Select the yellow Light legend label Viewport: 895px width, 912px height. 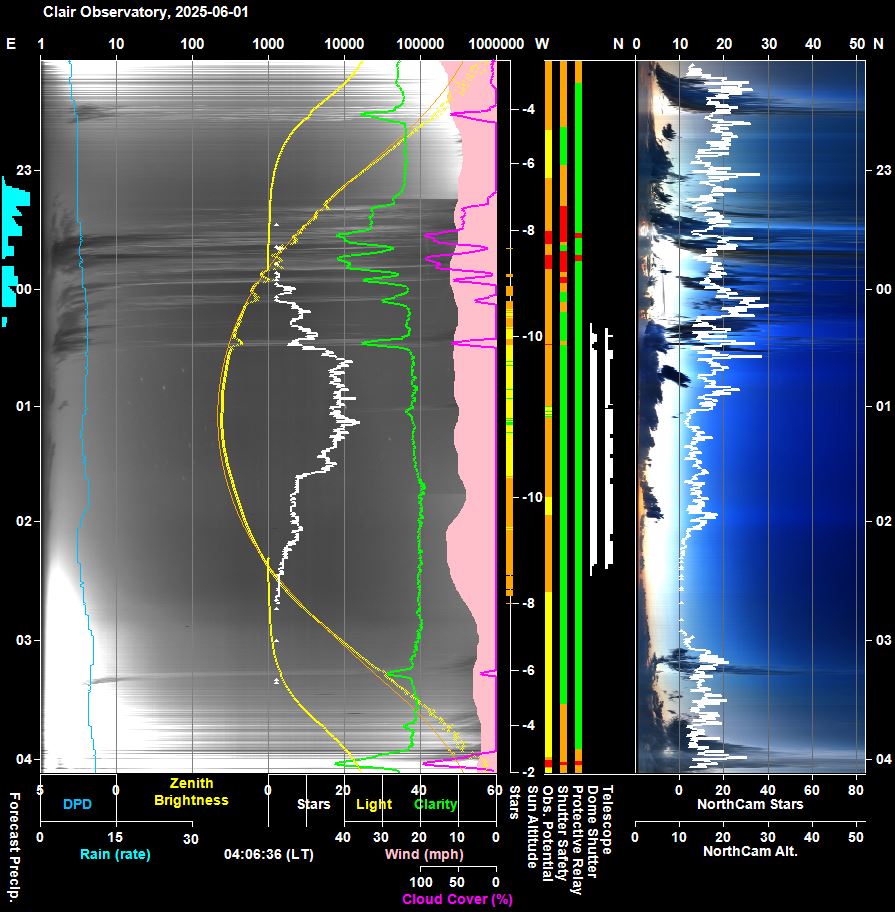(374, 804)
